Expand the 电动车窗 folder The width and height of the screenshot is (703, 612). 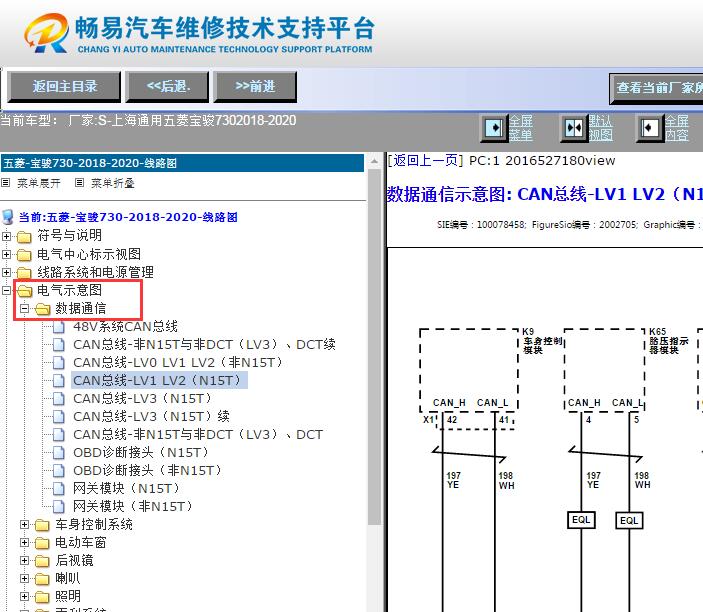click(x=25, y=543)
